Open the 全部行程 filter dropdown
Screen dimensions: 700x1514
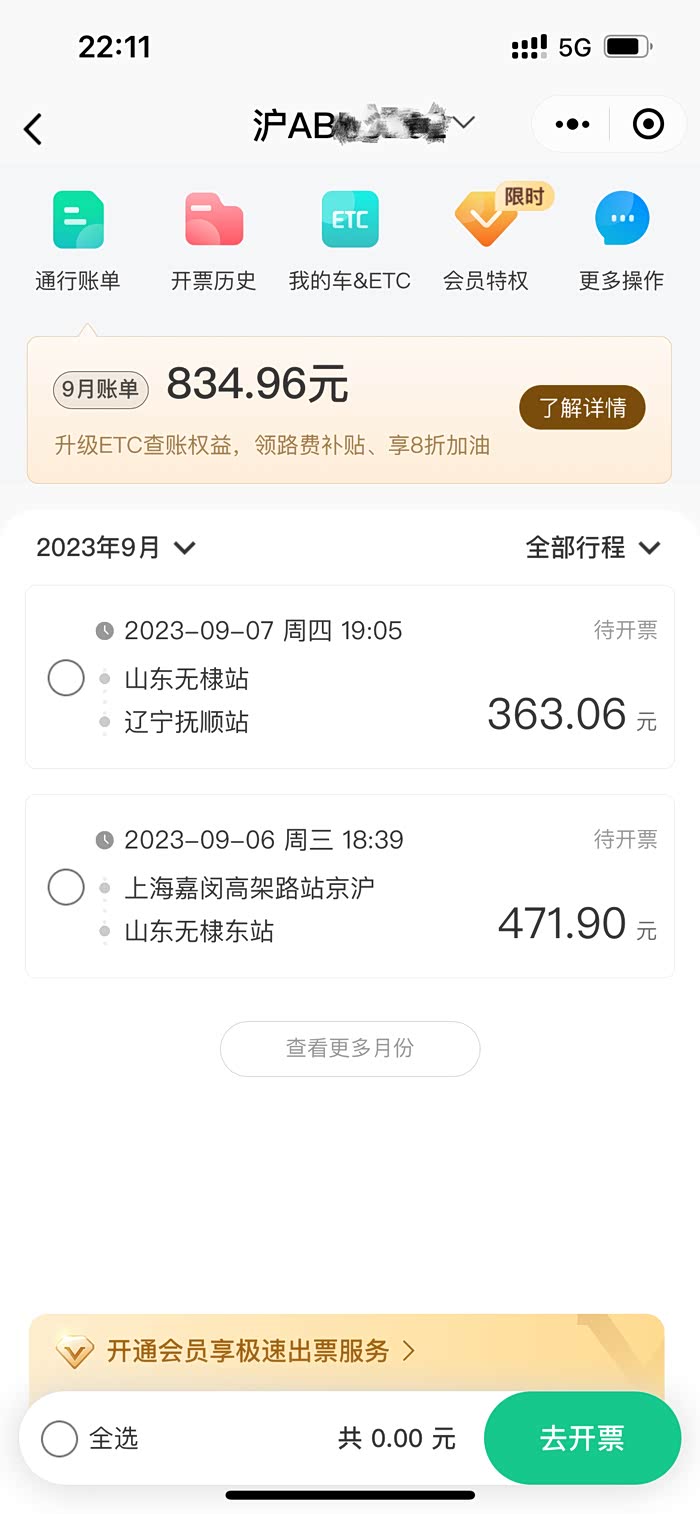pos(593,548)
